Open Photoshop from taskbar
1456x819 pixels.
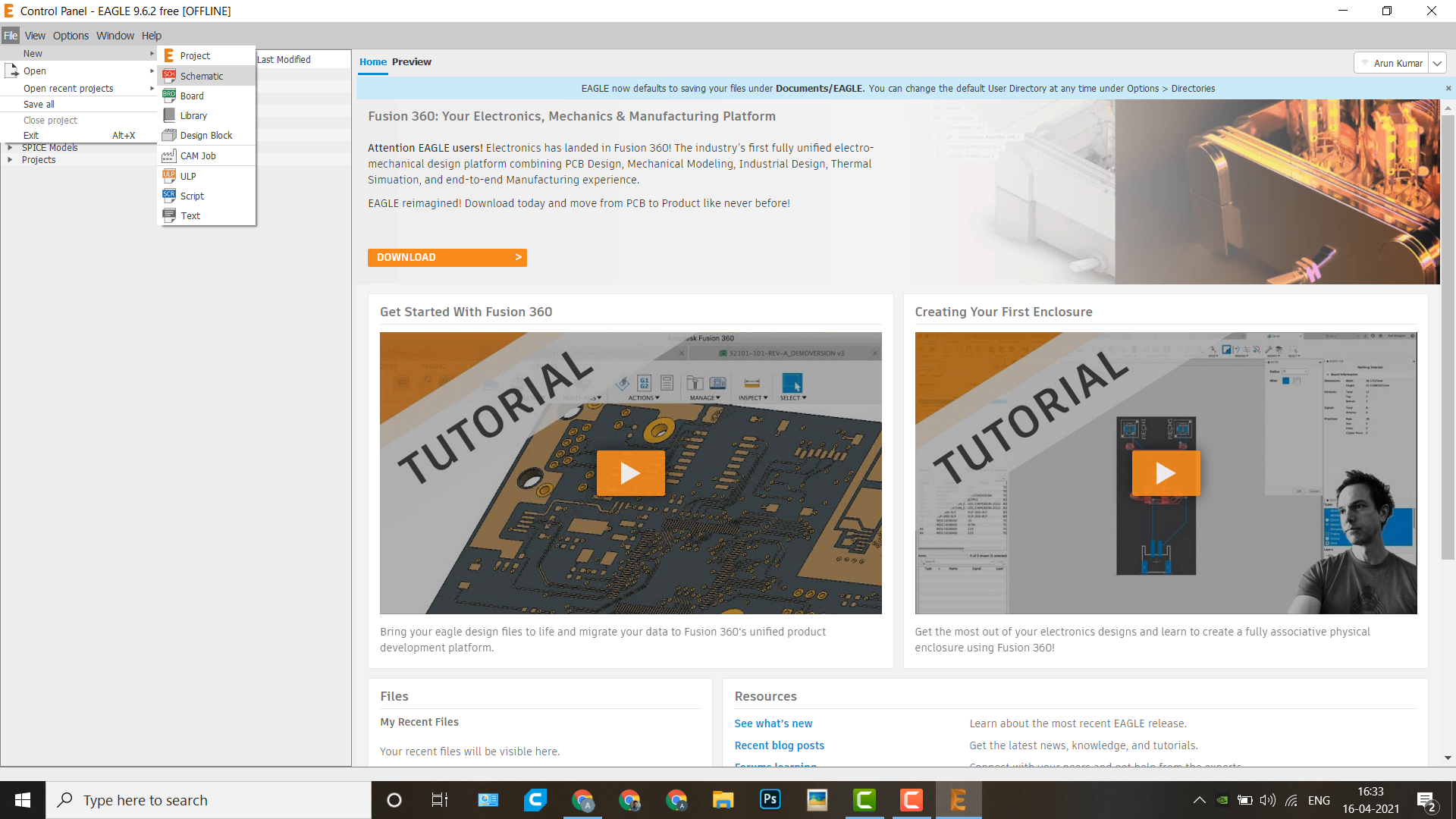tap(770, 800)
